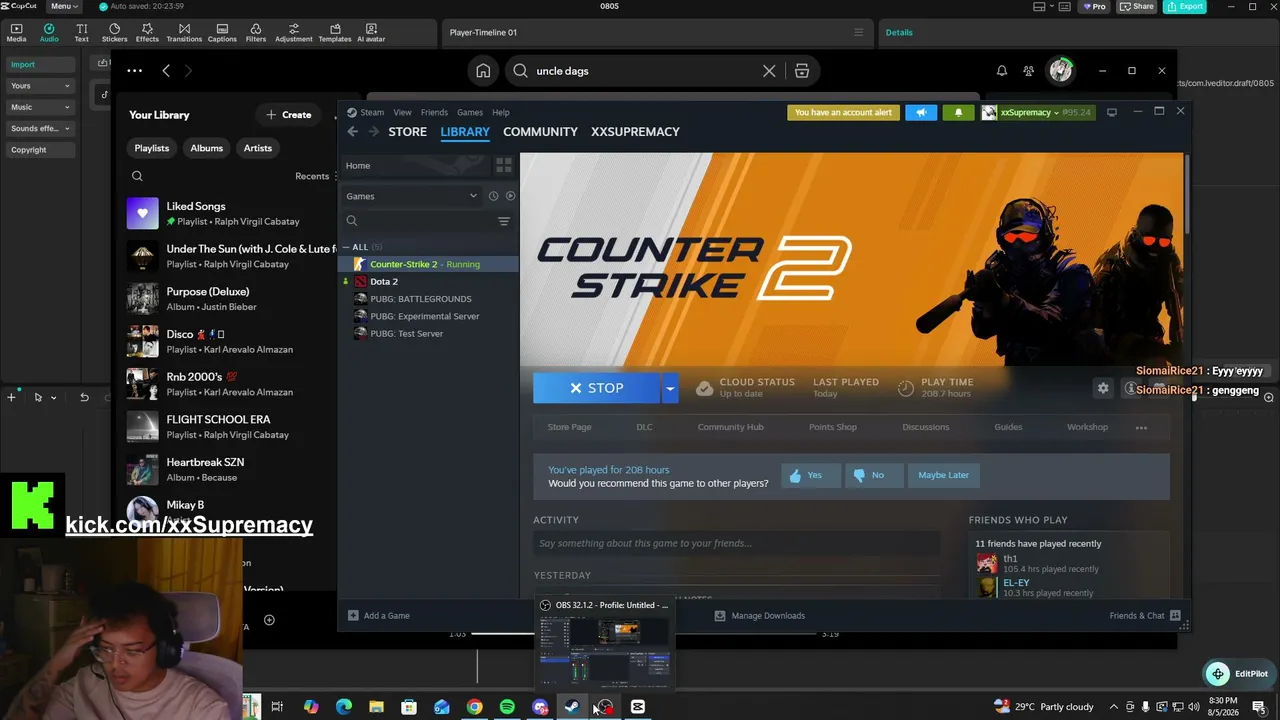The height and width of the screenshot is (720, 1280).
Task: Select the Audio tool in CapCut
Action: (49, 33)
